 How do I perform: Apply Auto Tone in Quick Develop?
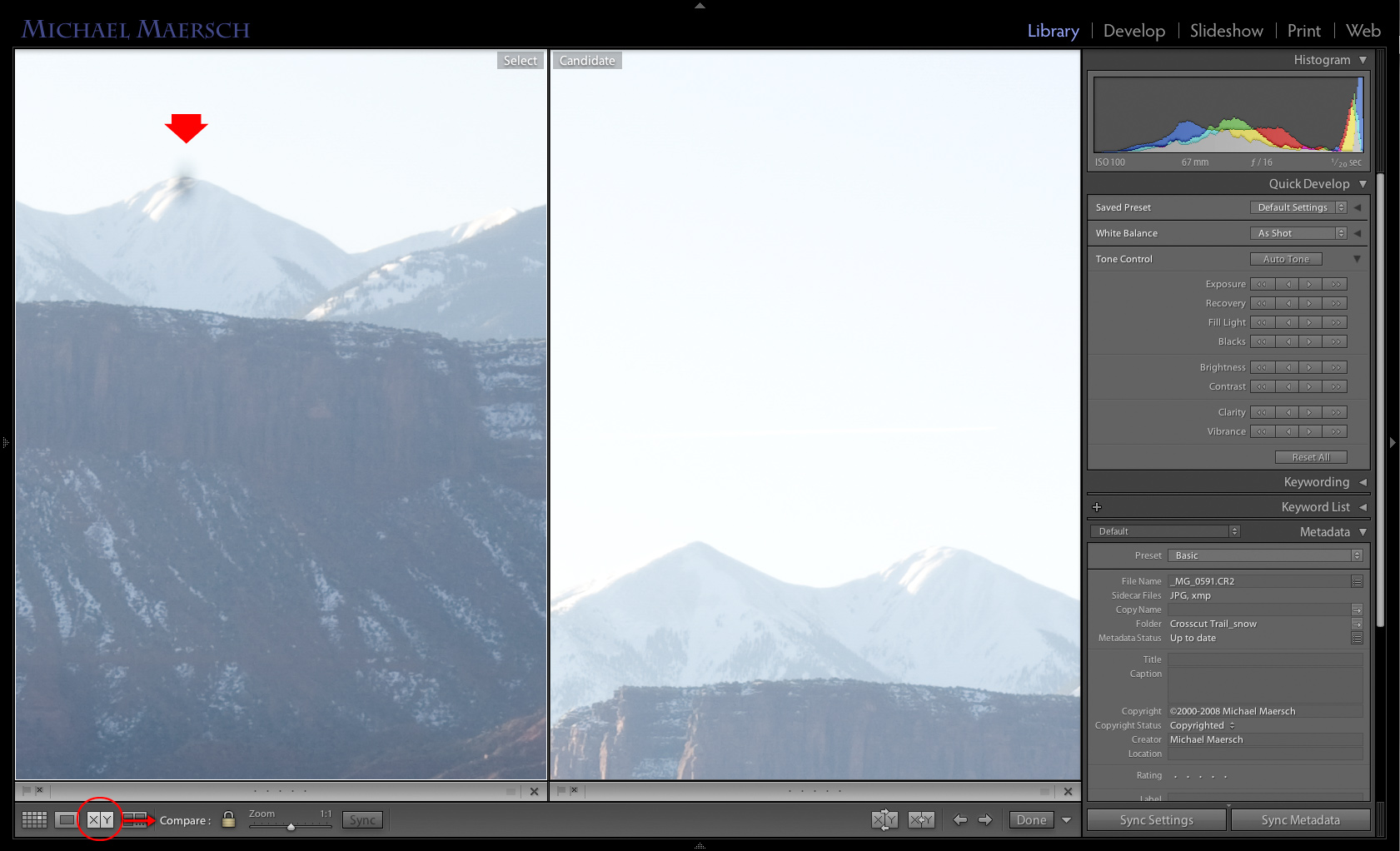point(1285,259)
